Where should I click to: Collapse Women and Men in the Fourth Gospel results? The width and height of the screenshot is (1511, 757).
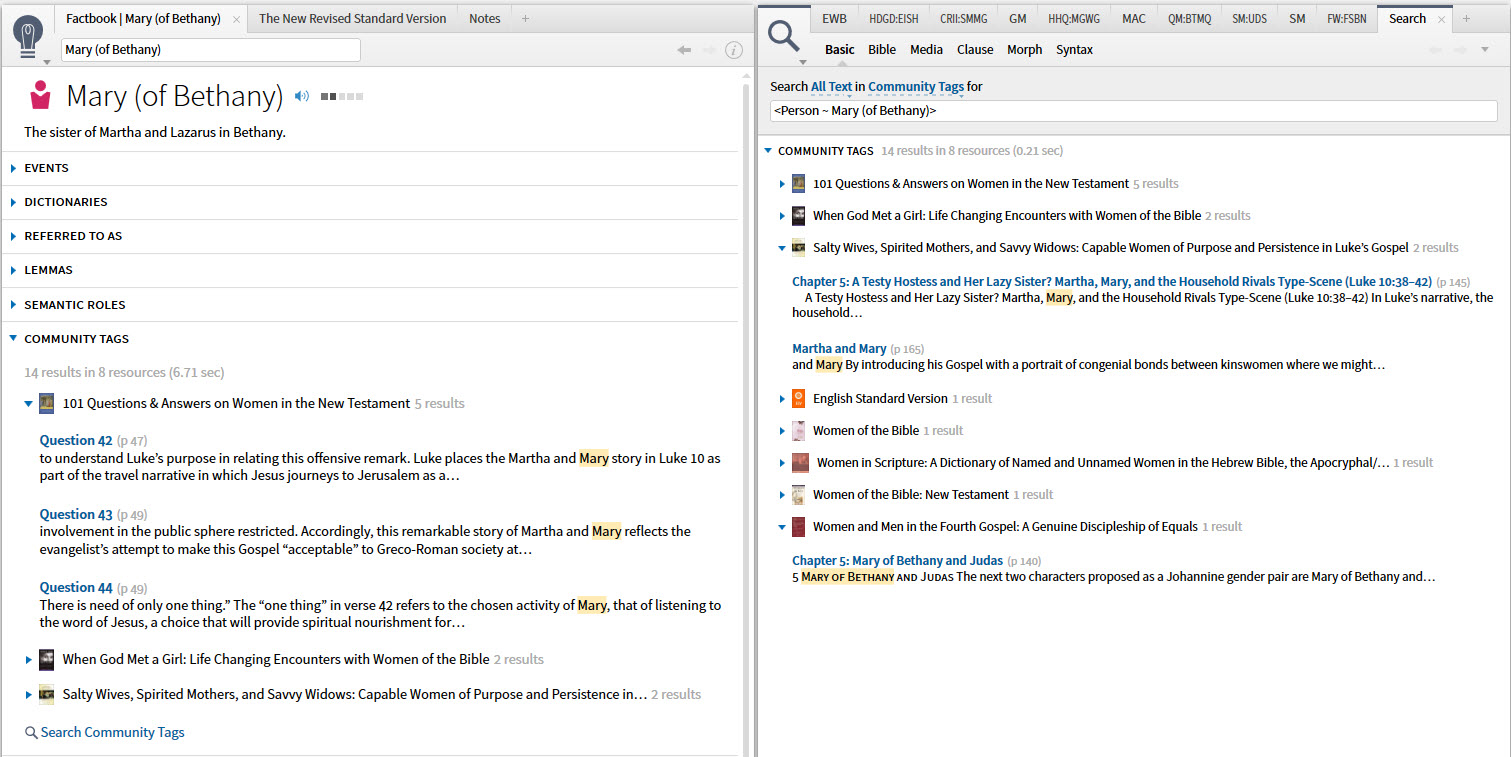point(782,527)
